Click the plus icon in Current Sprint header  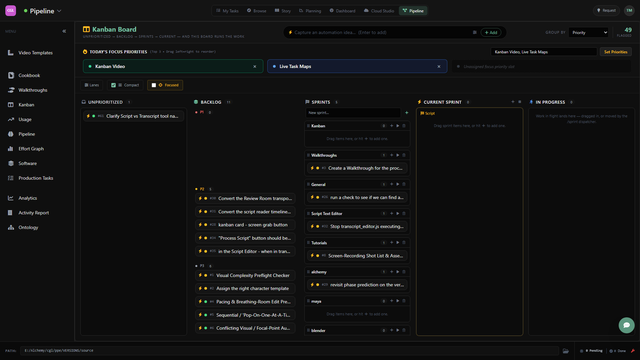(x=513, y=102)
